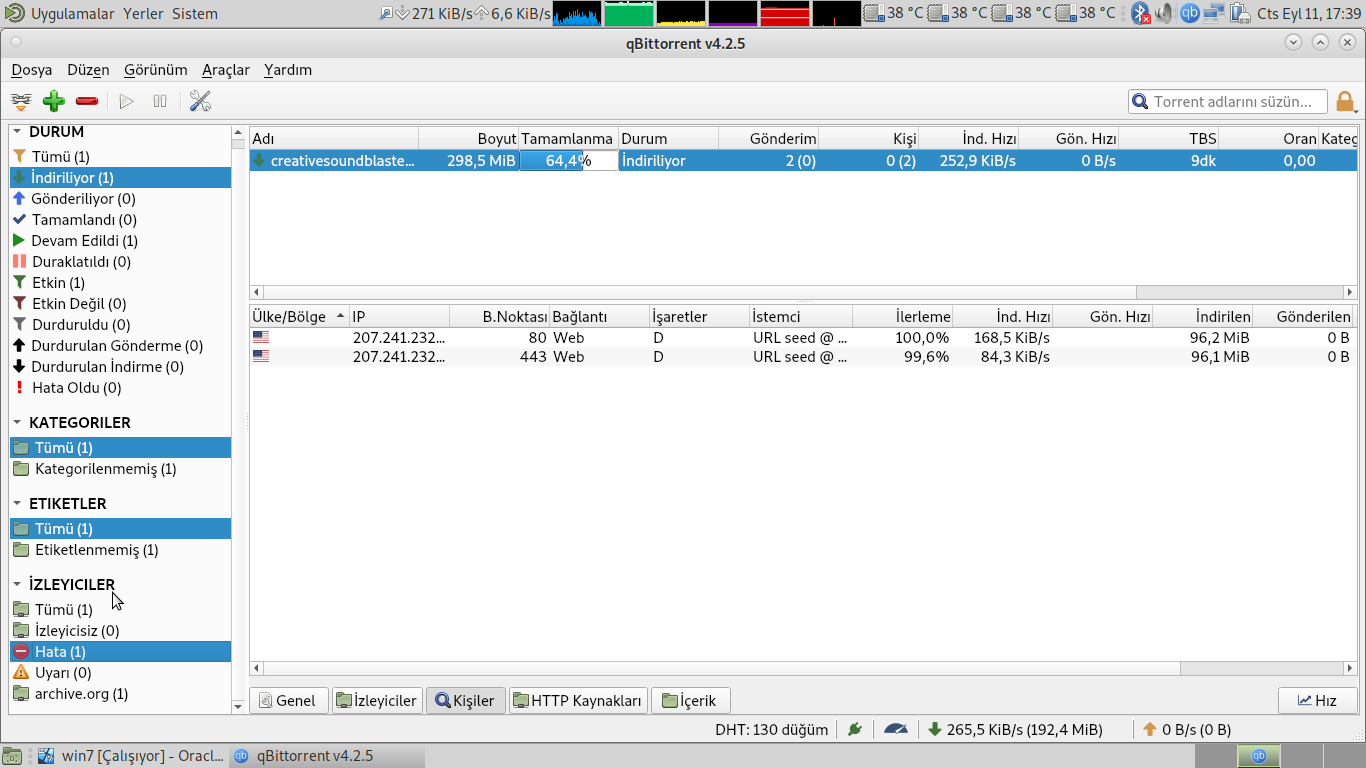1366x768 pixels.
Task: Select İndiriliyor (1) in the status list
Action: point(120,178)
